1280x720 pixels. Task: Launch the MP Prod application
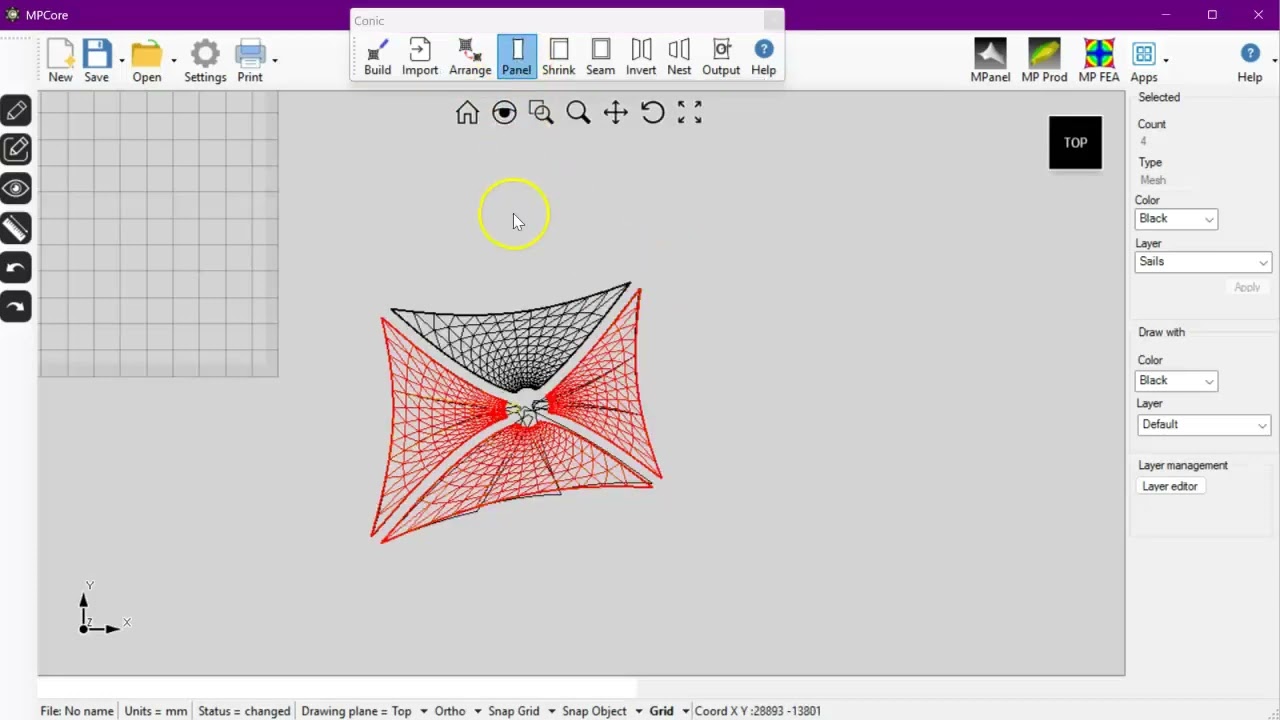point(1044,61)
